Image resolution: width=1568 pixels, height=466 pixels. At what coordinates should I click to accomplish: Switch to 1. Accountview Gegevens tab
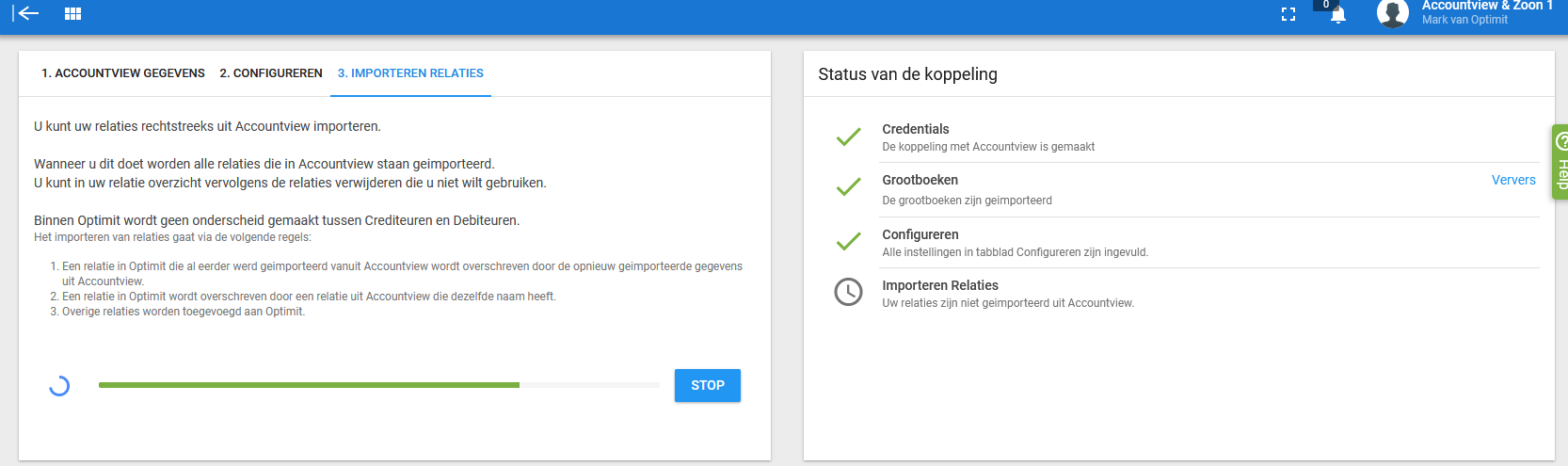click(x=123, y=72)
